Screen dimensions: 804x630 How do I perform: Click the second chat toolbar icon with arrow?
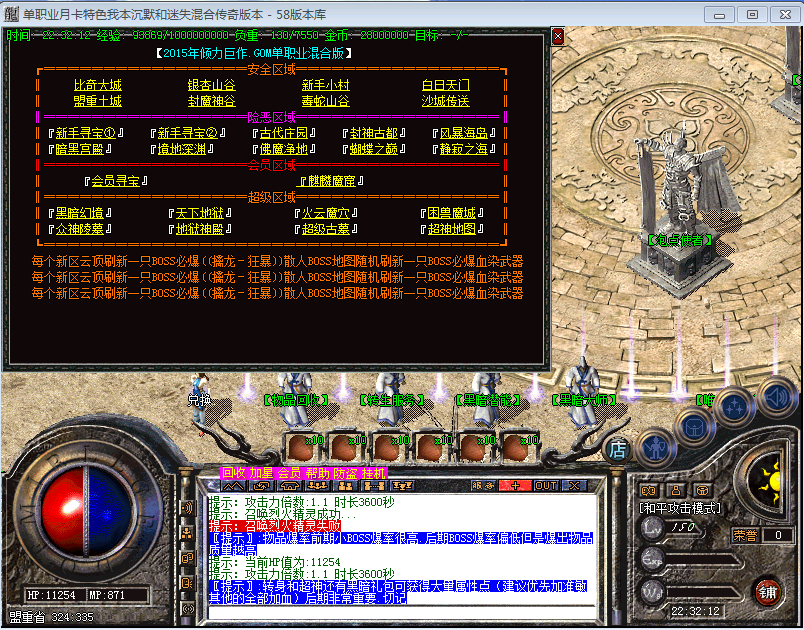262,485
